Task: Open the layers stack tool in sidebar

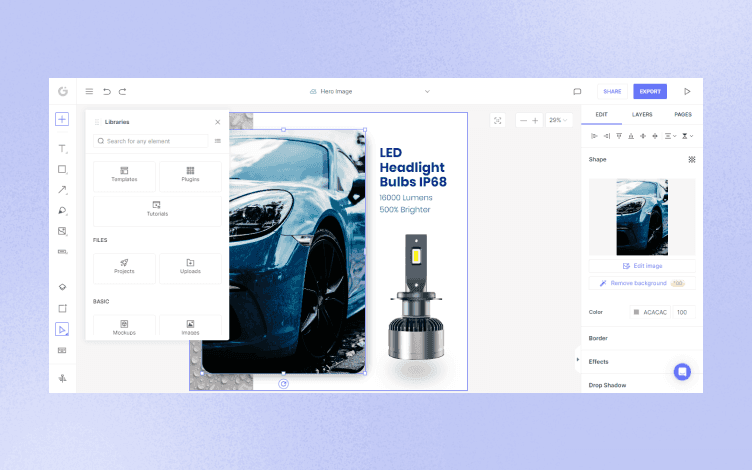Action: coord(62,287)
